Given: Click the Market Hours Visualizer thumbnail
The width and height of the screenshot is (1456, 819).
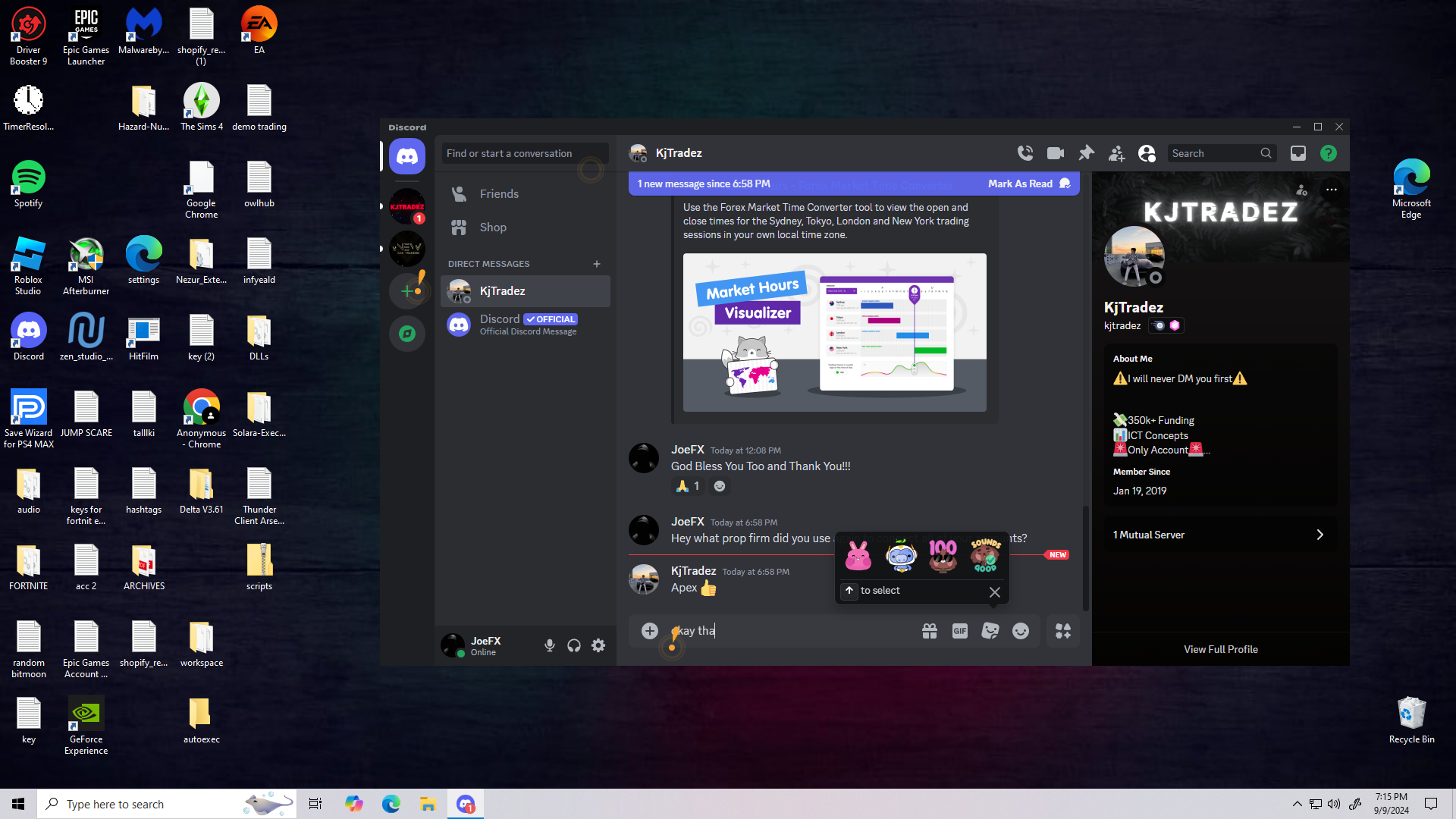Looking at the screenshot, I should (834, 332).
